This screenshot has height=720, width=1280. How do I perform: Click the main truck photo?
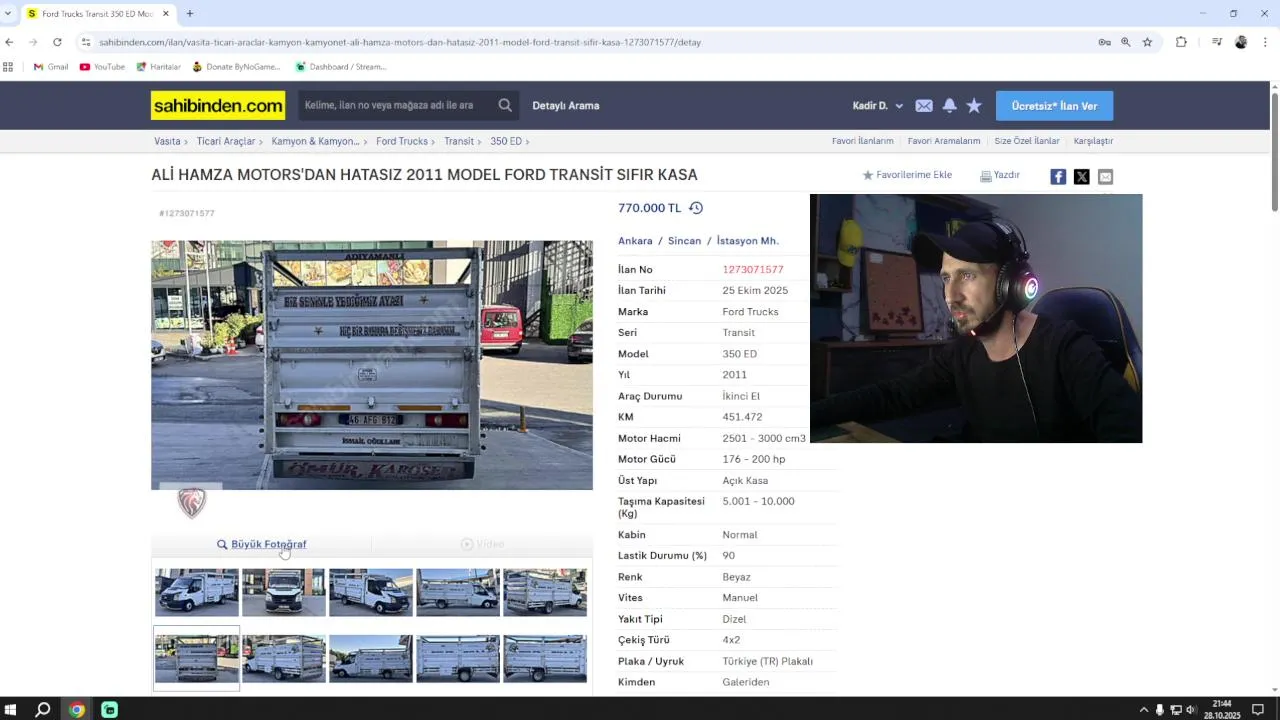[372, 365]
